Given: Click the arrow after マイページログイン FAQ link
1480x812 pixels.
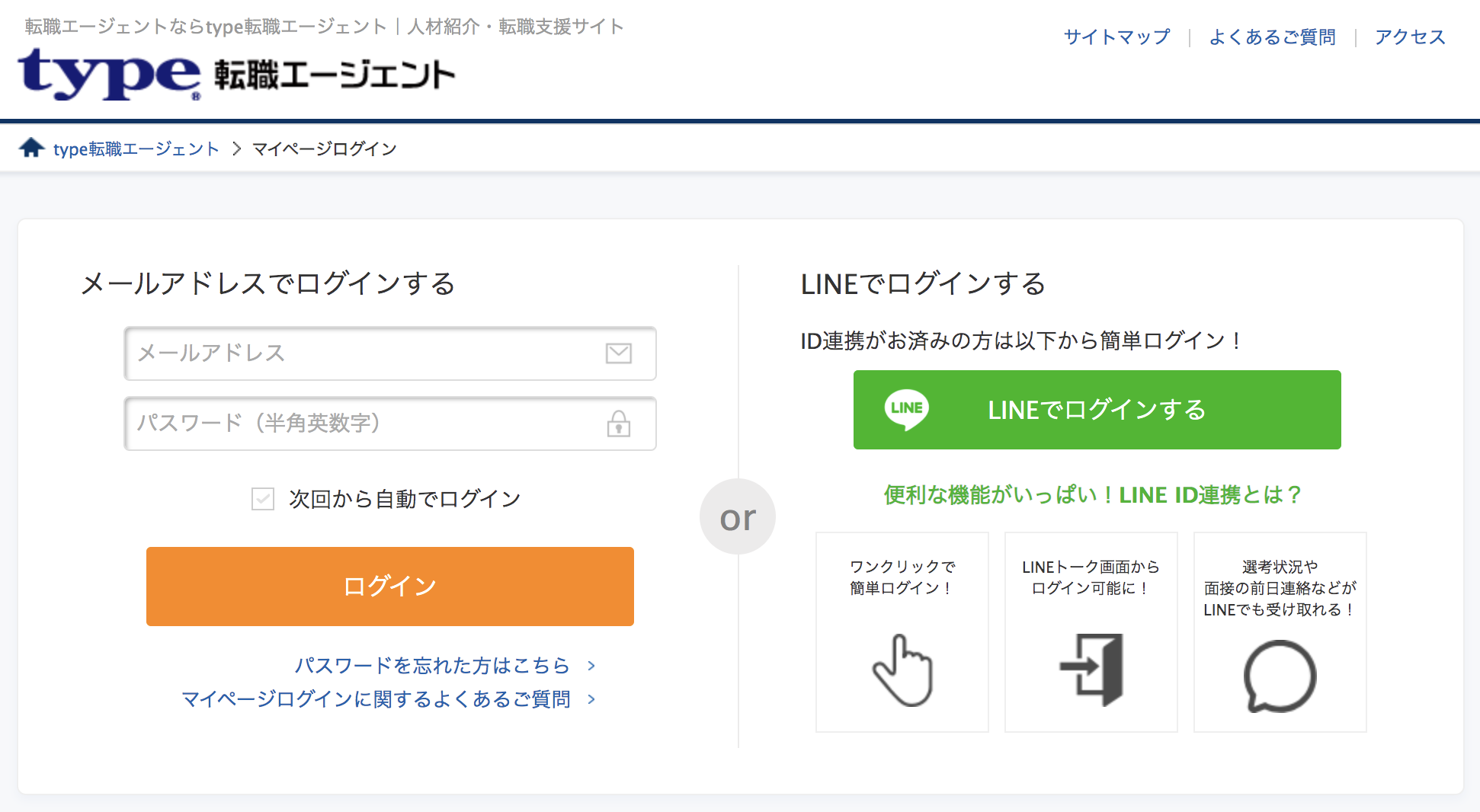Looking at the screenshot, I should coord(591,699).
